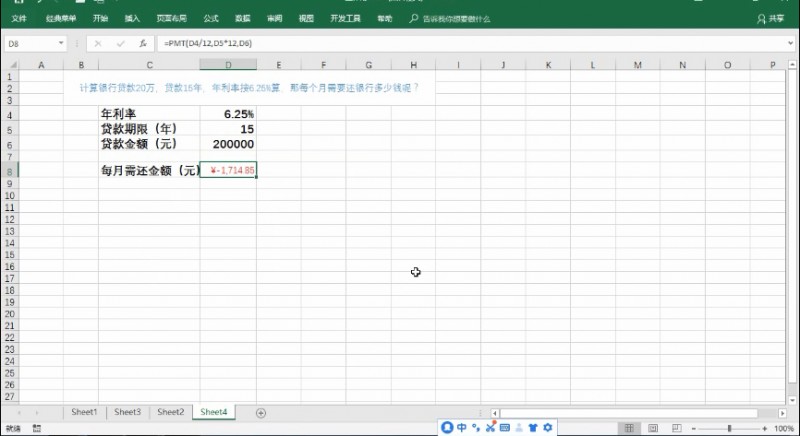Select column D header
The width and height of the screenshot is (800, 436).
coord(228,65)
